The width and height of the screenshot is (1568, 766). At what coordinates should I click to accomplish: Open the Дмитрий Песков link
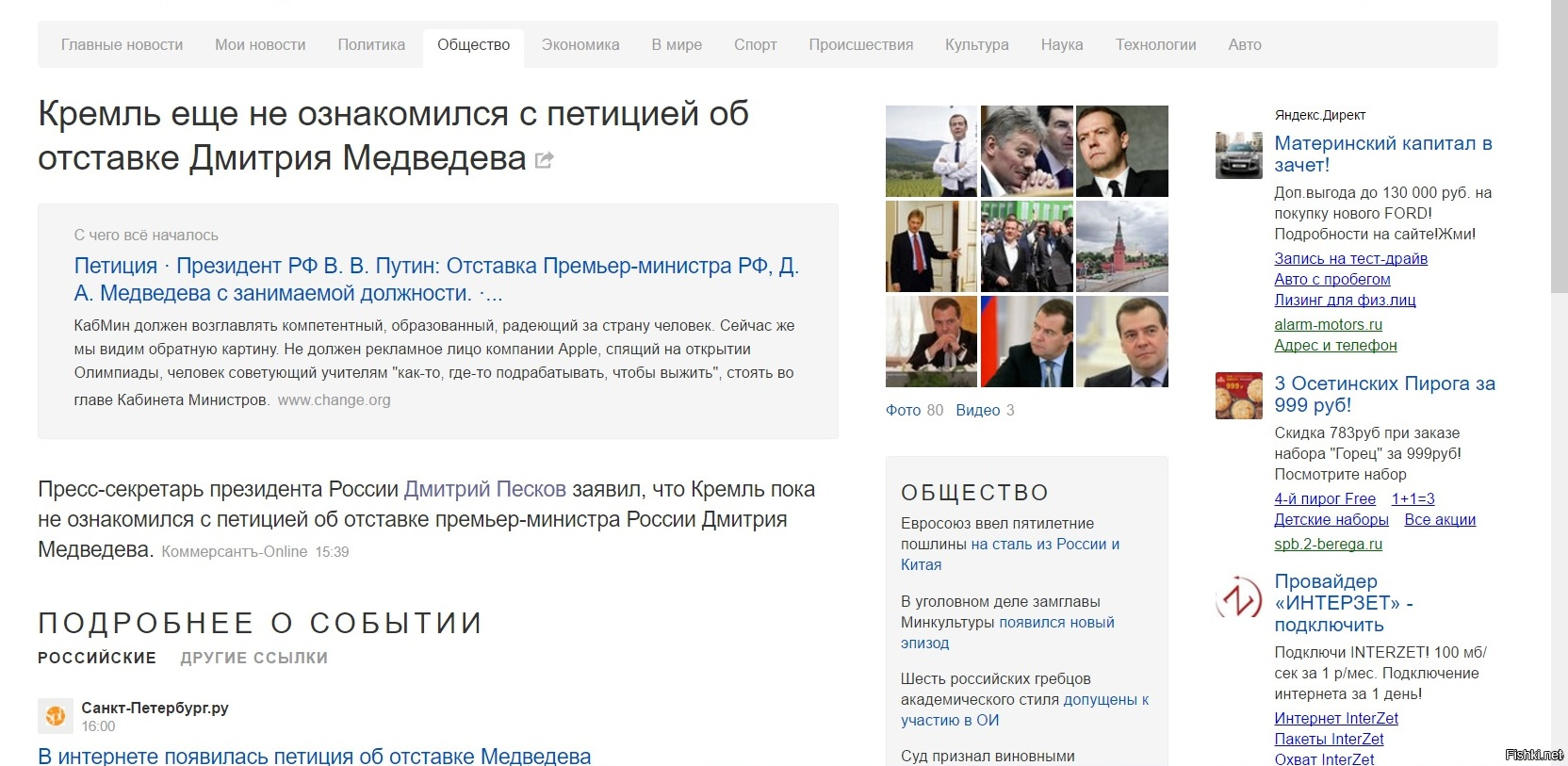click(484, 489)
